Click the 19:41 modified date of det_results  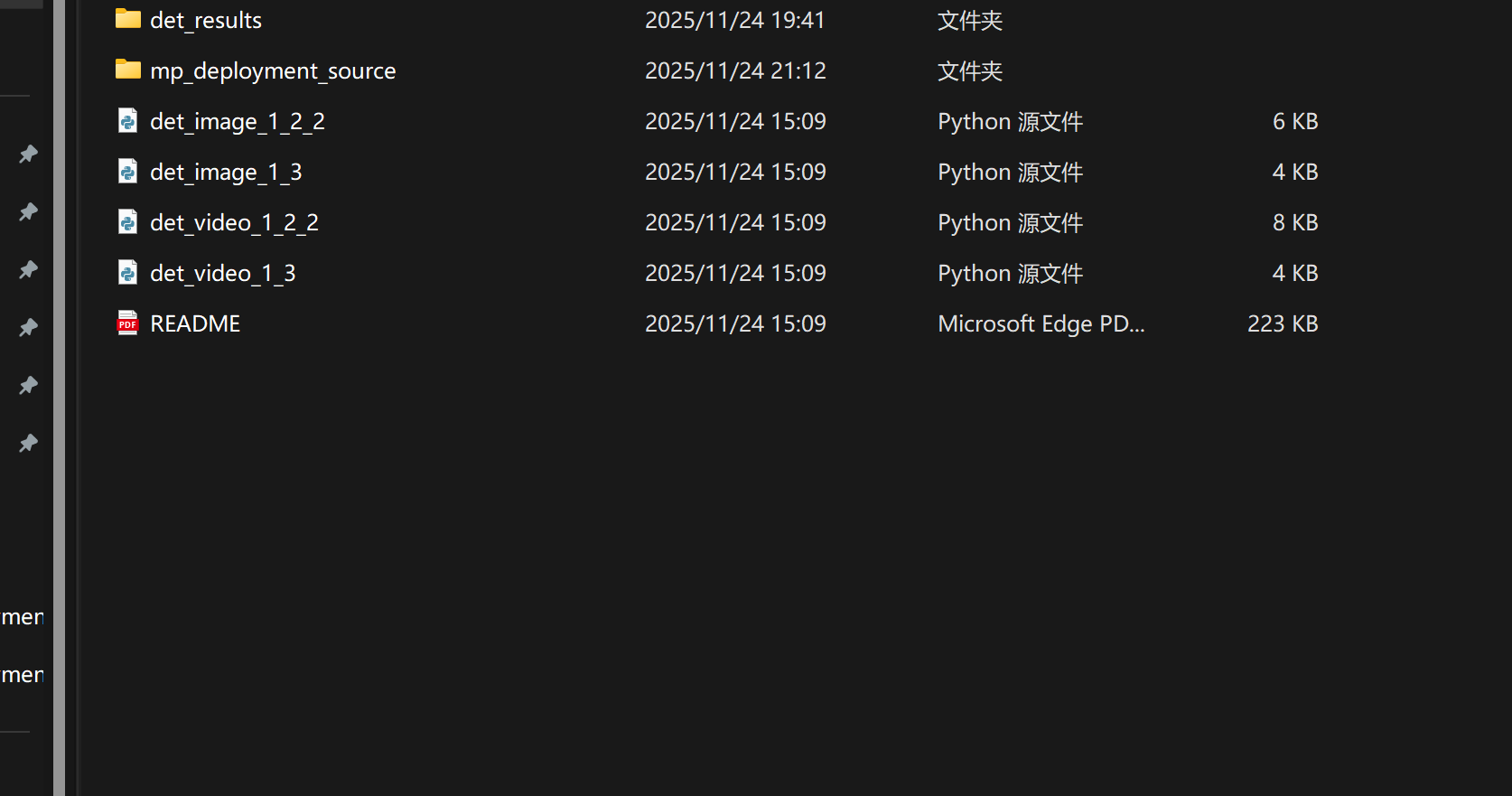click(734, 20)
